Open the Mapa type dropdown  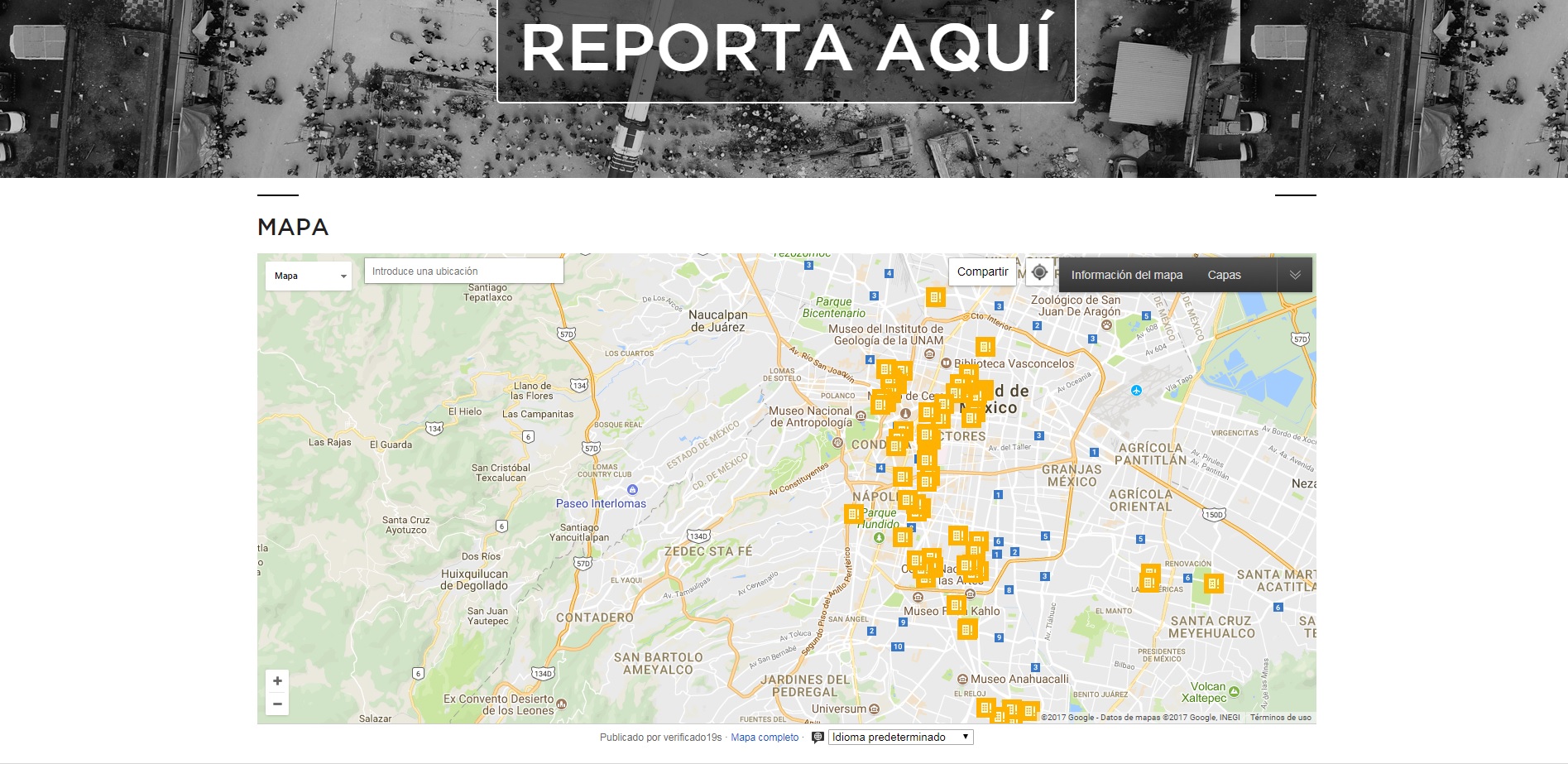(x=309, y=276)
